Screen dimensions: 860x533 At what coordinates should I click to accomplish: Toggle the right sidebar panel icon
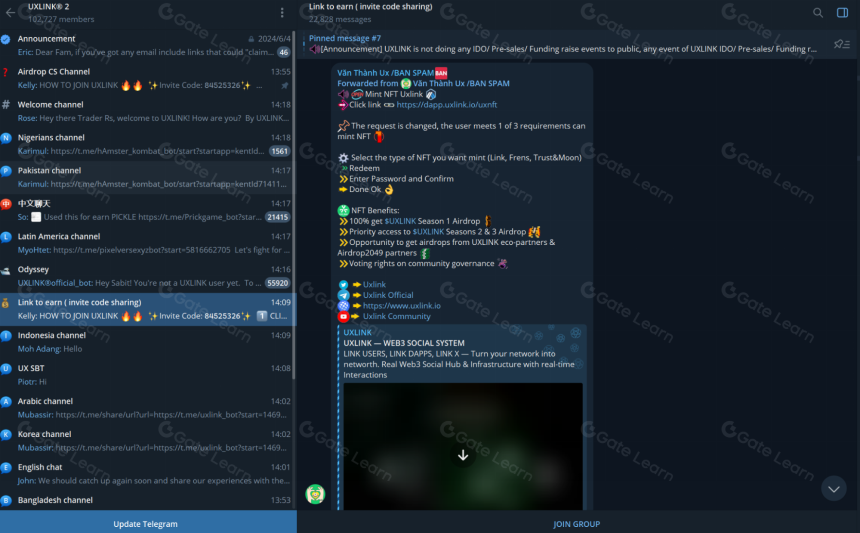tap(842, 12)
